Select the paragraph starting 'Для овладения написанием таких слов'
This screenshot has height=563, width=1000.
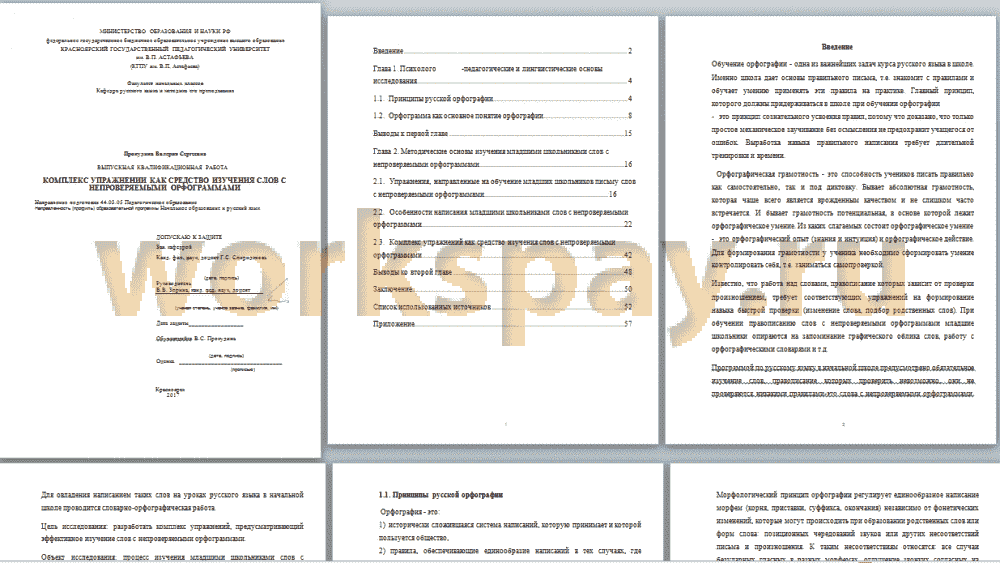(172, 501)
